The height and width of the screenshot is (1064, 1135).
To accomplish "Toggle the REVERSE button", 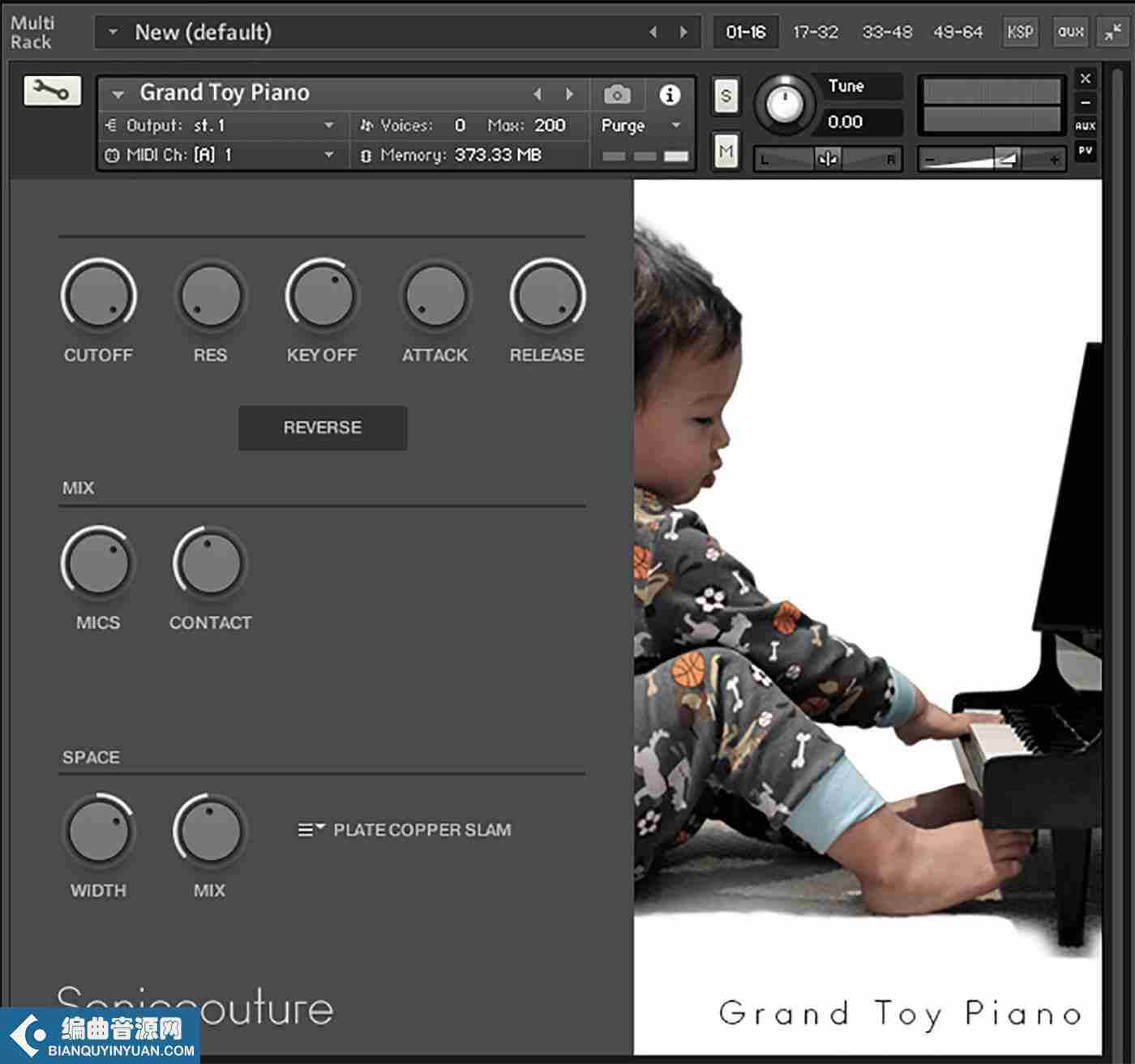I will [323, 427].
